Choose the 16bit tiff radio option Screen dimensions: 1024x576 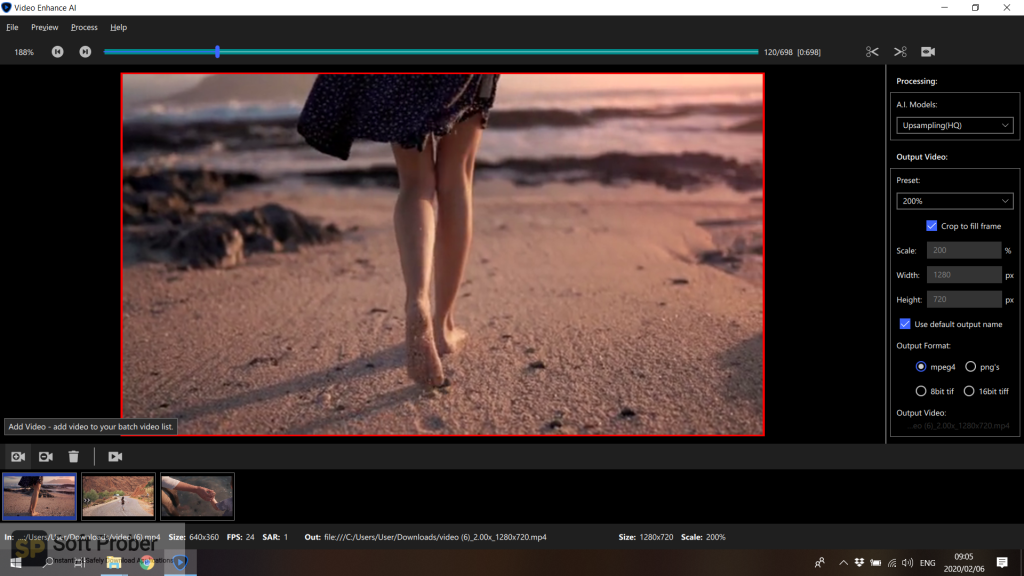tap(969, 391)
